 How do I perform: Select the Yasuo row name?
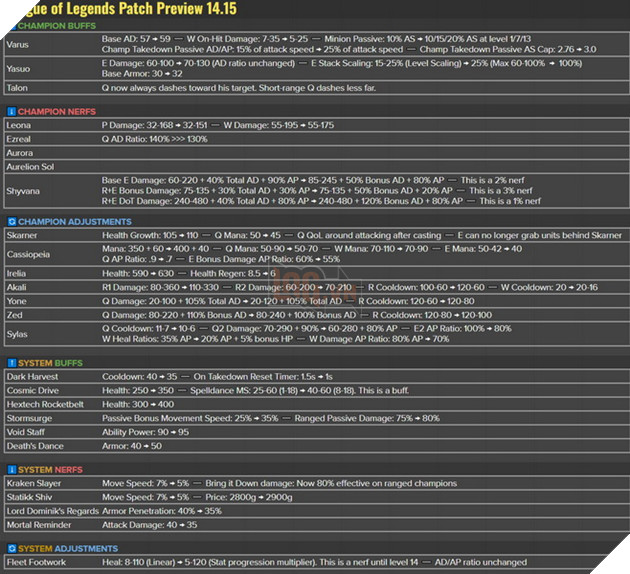tap(19, 70)
